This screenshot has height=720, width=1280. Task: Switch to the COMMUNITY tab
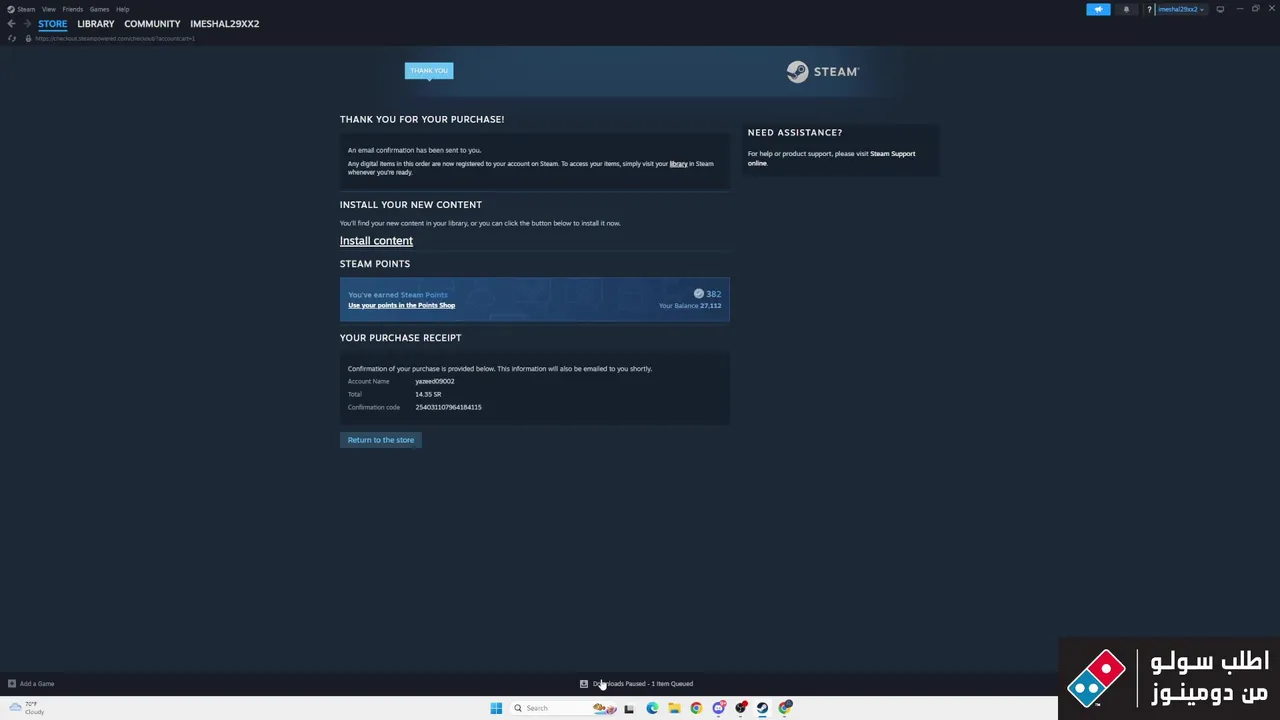[x=152, y=24]
